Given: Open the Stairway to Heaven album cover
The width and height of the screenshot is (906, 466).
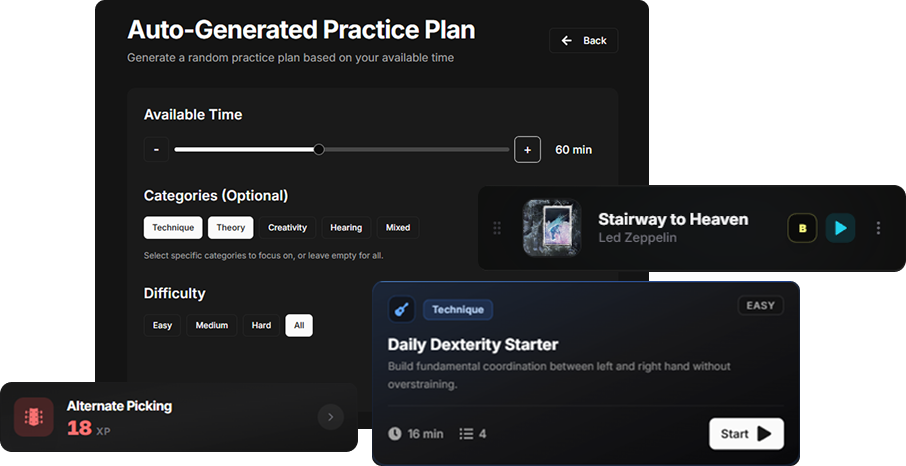Looking at the screenshot, I should (552, 228).
